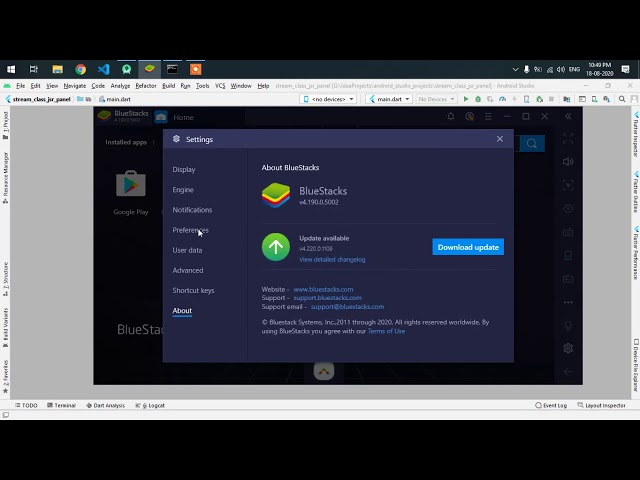
Task: Click the Chrome icon in taskbar
Action: tap(80, 69)
